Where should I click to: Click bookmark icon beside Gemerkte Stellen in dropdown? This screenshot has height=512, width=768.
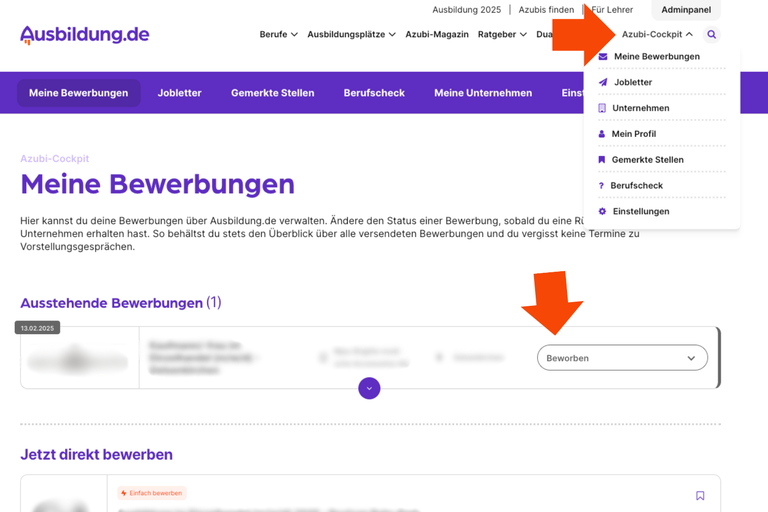[601, 160]
